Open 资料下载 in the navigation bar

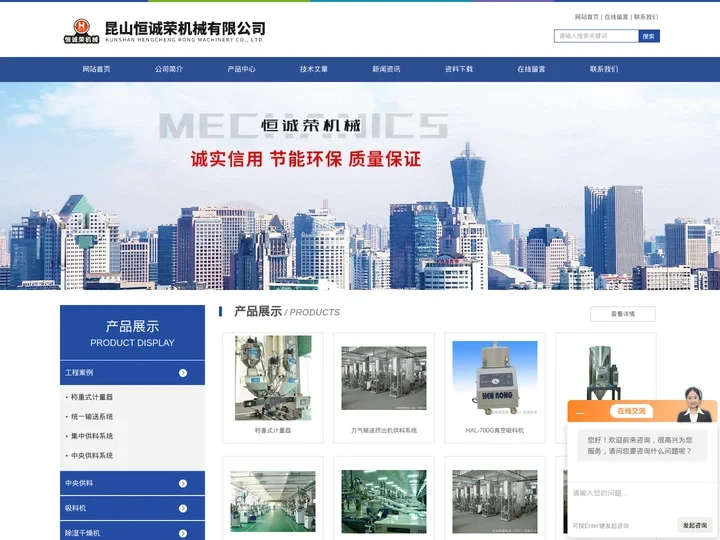point(459,69)
